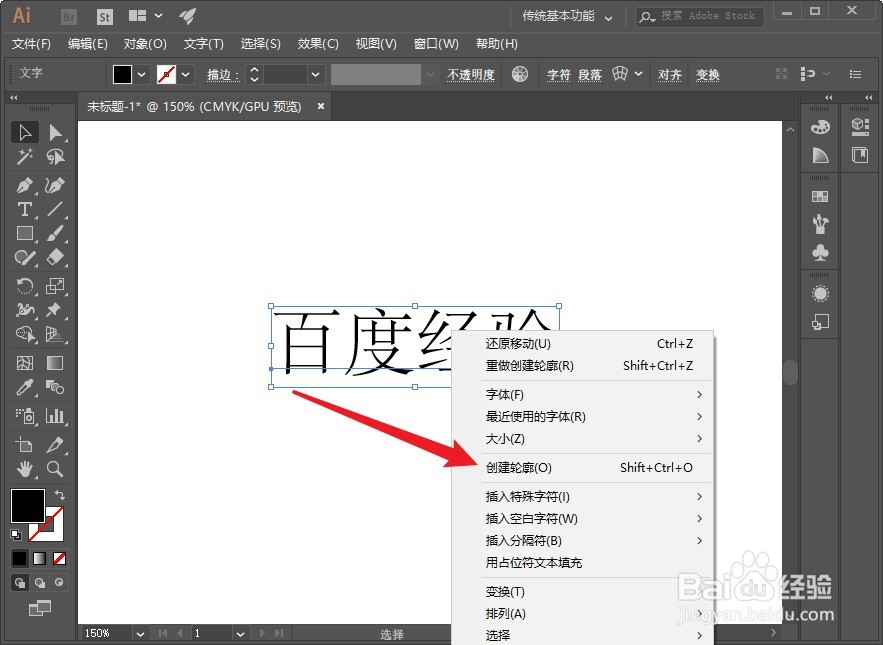
Task: Select the Direct Selection tool
Action: point(55,132)
